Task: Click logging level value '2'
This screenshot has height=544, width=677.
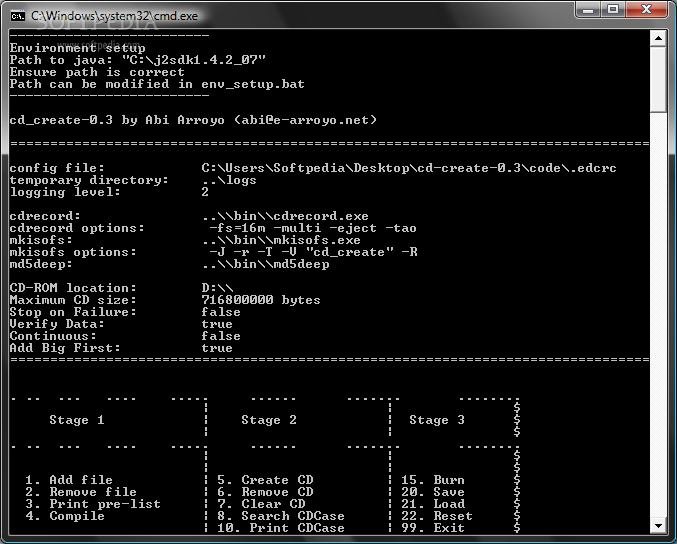Action: tap(205, 192)
